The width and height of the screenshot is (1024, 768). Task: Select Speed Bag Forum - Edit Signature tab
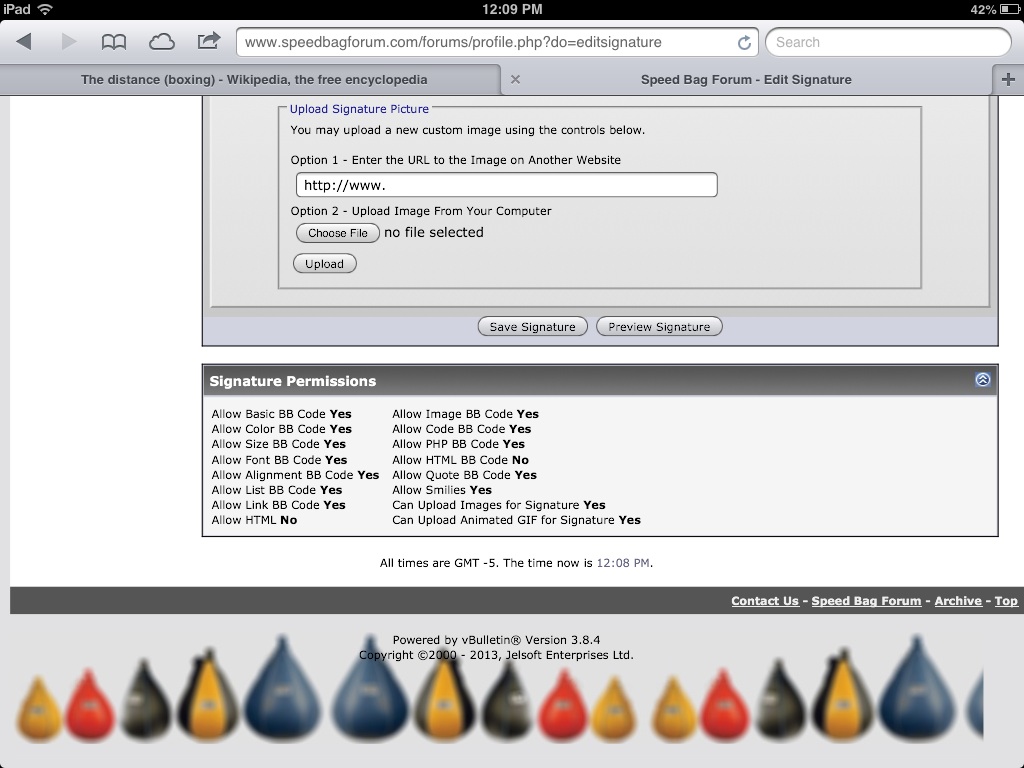pyautogui.click(x=746, y=80)
